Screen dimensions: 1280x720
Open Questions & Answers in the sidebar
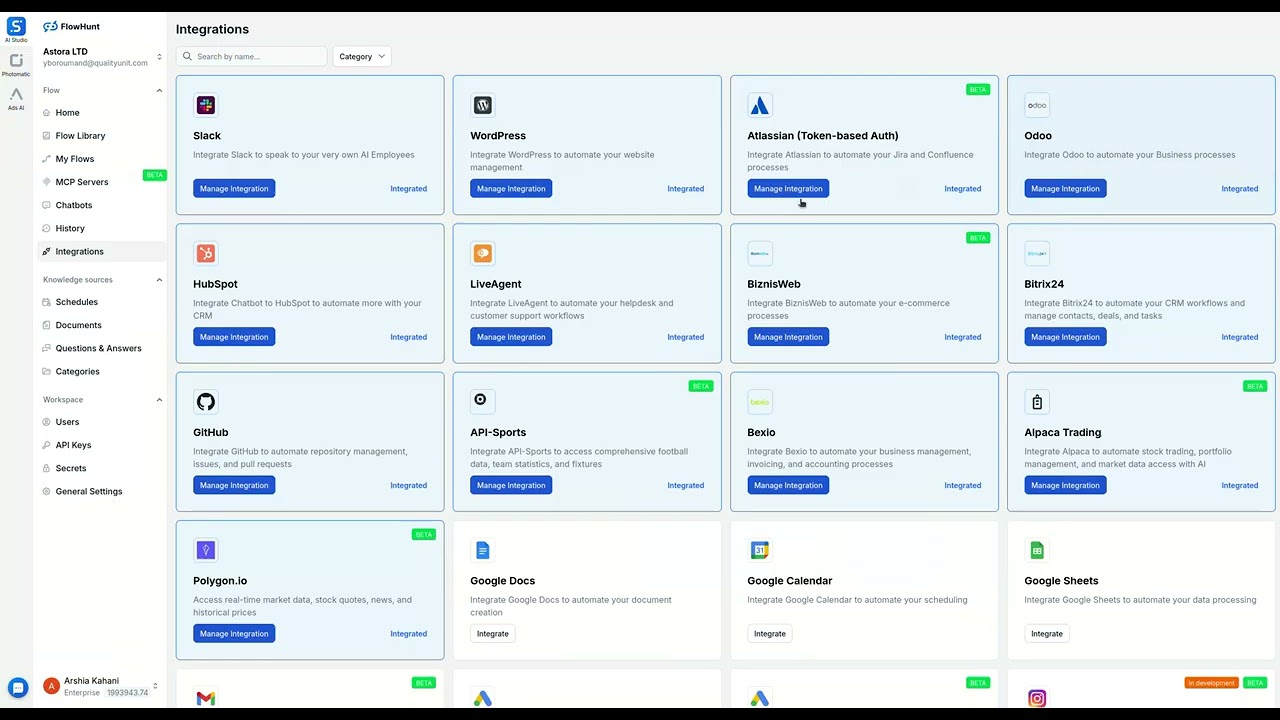102,348
